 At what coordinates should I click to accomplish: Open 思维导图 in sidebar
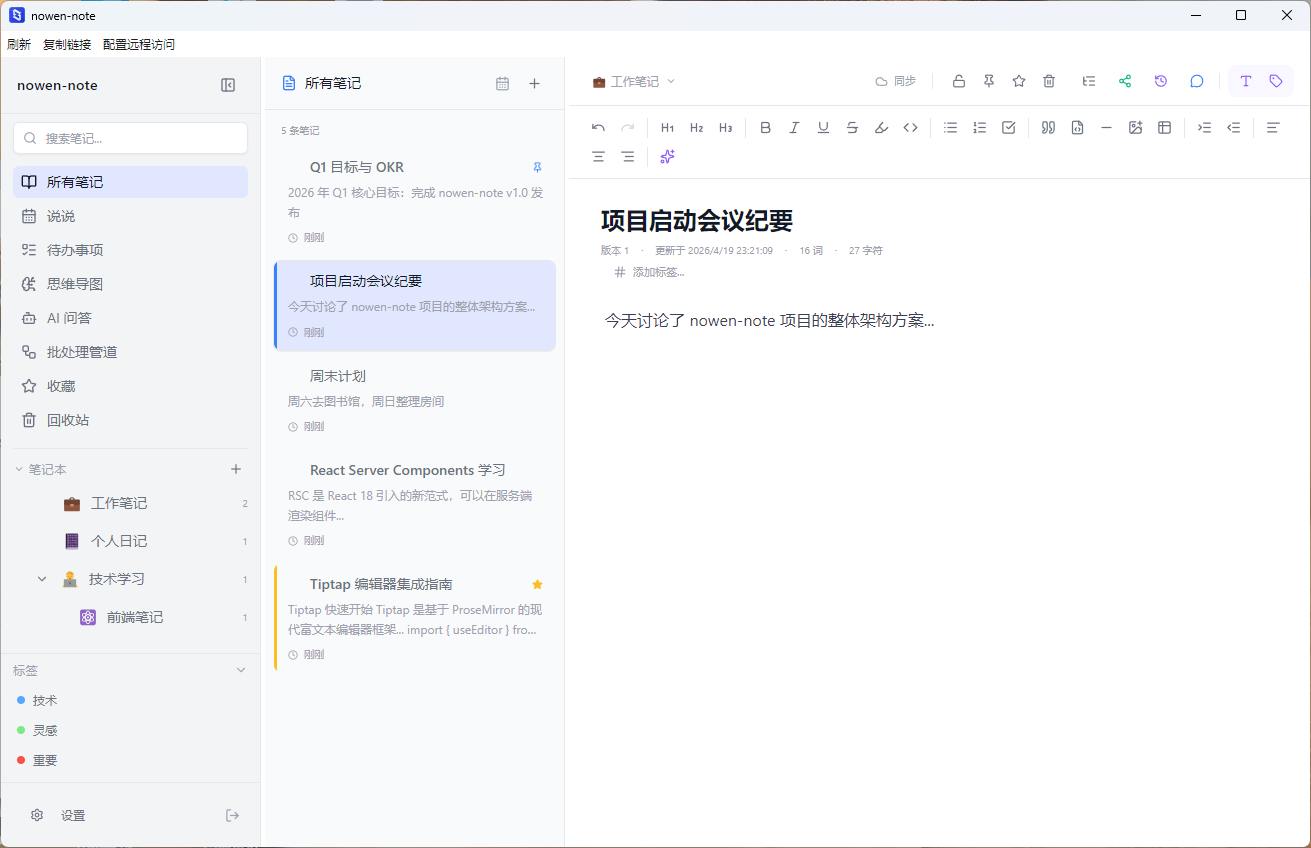pos(130,284)
